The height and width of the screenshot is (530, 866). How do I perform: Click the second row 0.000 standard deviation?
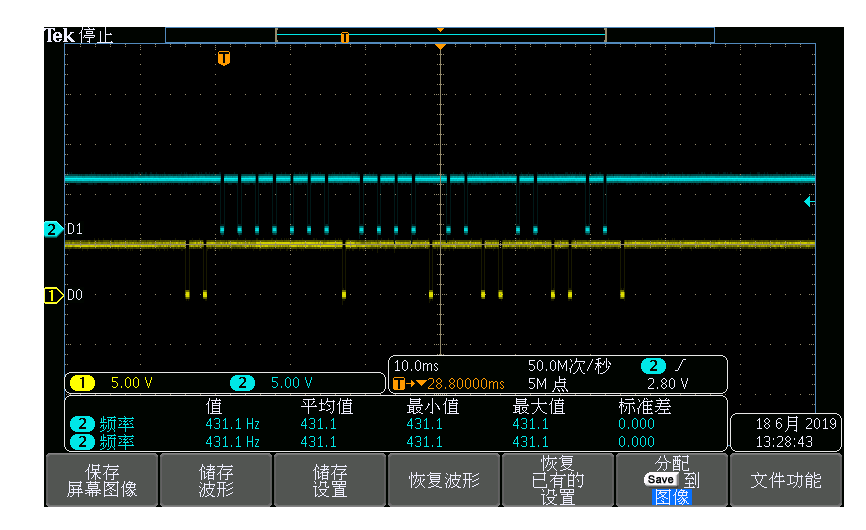point(636,442)
